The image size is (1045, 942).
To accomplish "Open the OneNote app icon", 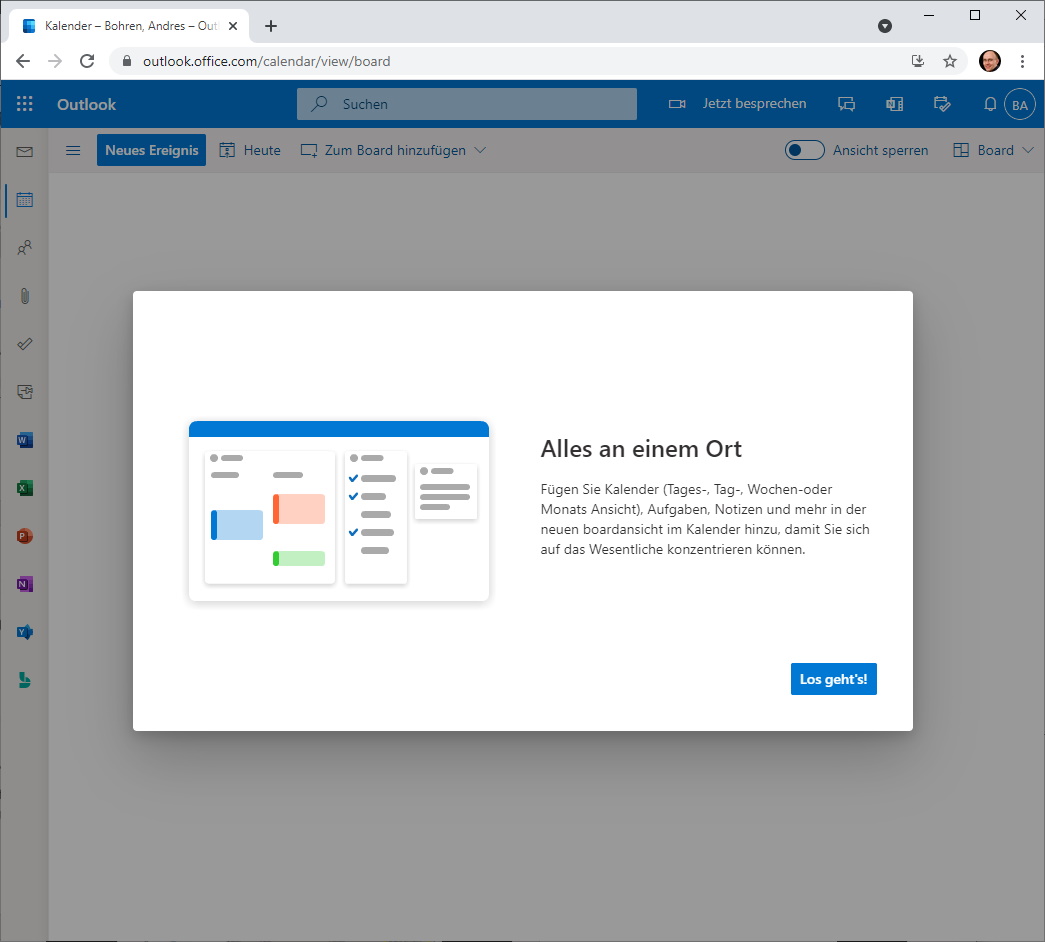I will tap(25, 584).
